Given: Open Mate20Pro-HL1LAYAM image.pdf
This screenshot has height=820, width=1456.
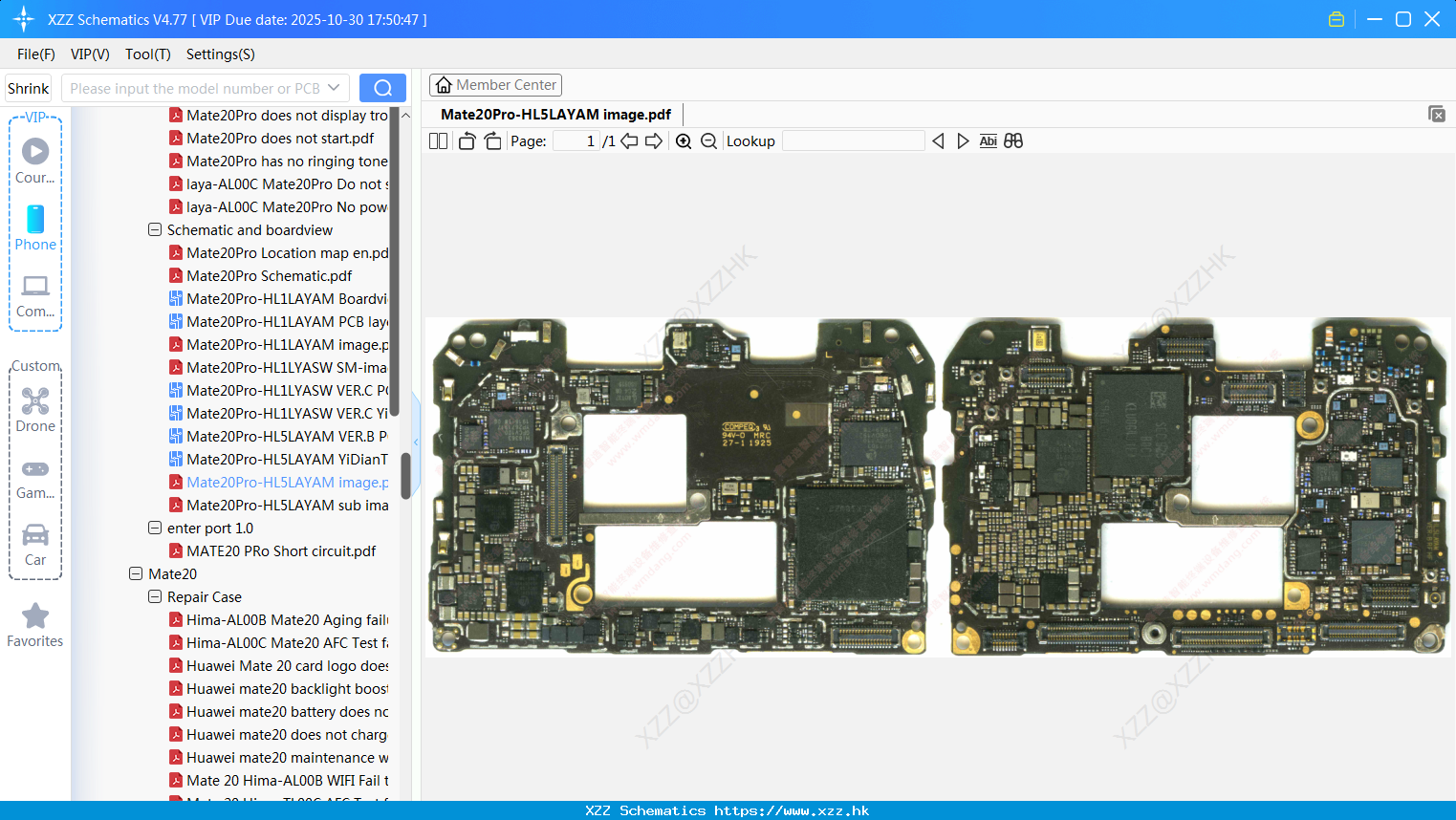Looking at the screenshot, I should click(278, 344).
